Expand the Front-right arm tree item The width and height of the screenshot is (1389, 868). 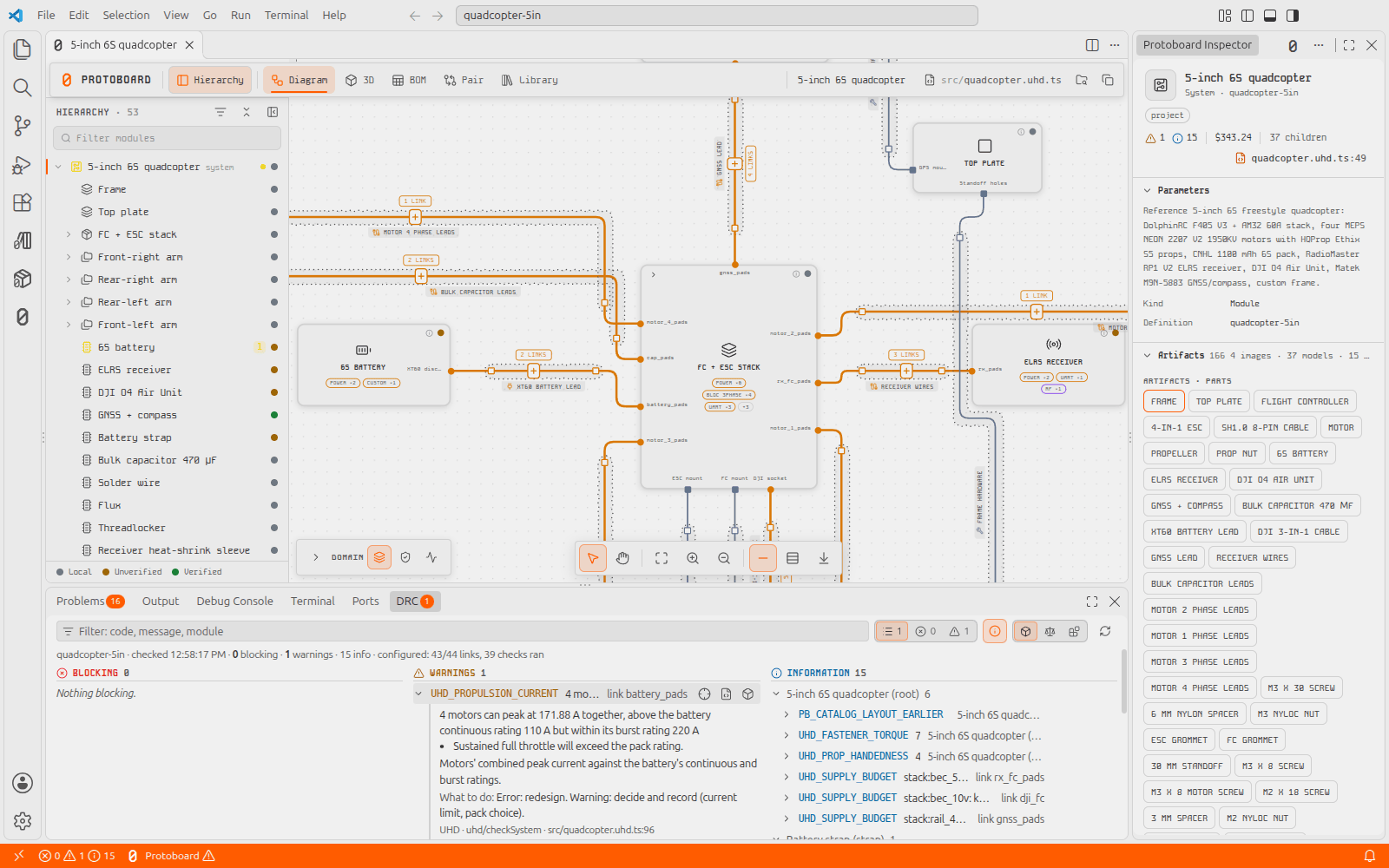click(69, 257)
